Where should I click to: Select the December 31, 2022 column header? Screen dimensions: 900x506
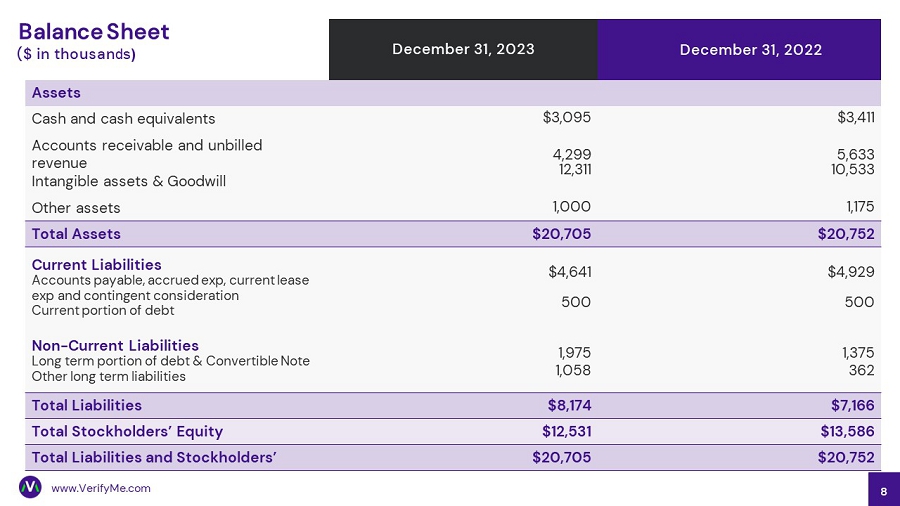(x=750, y=49)
